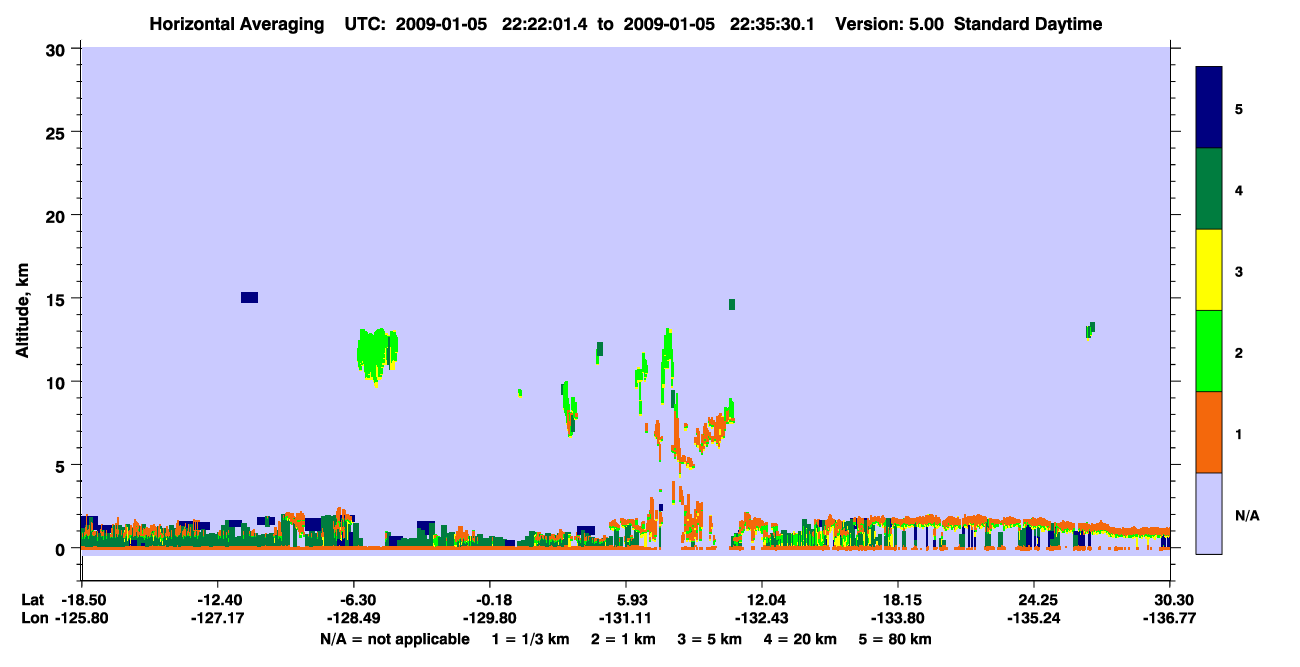Click the colorbar label '4'
Image resolution: width=1300 pixels, height=667 pixels.
point(1239,190)
